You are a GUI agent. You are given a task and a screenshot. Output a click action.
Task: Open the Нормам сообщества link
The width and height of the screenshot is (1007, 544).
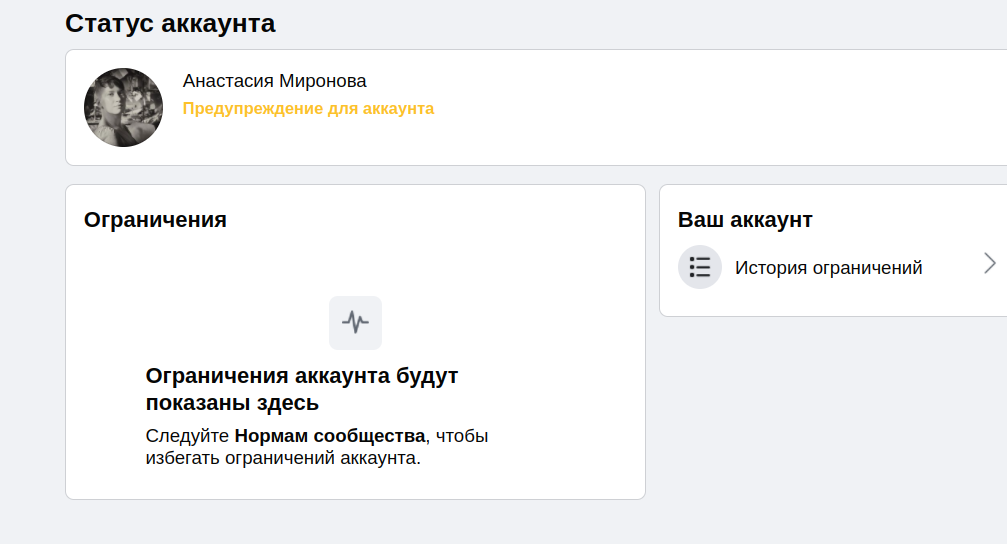coord(329,435)
